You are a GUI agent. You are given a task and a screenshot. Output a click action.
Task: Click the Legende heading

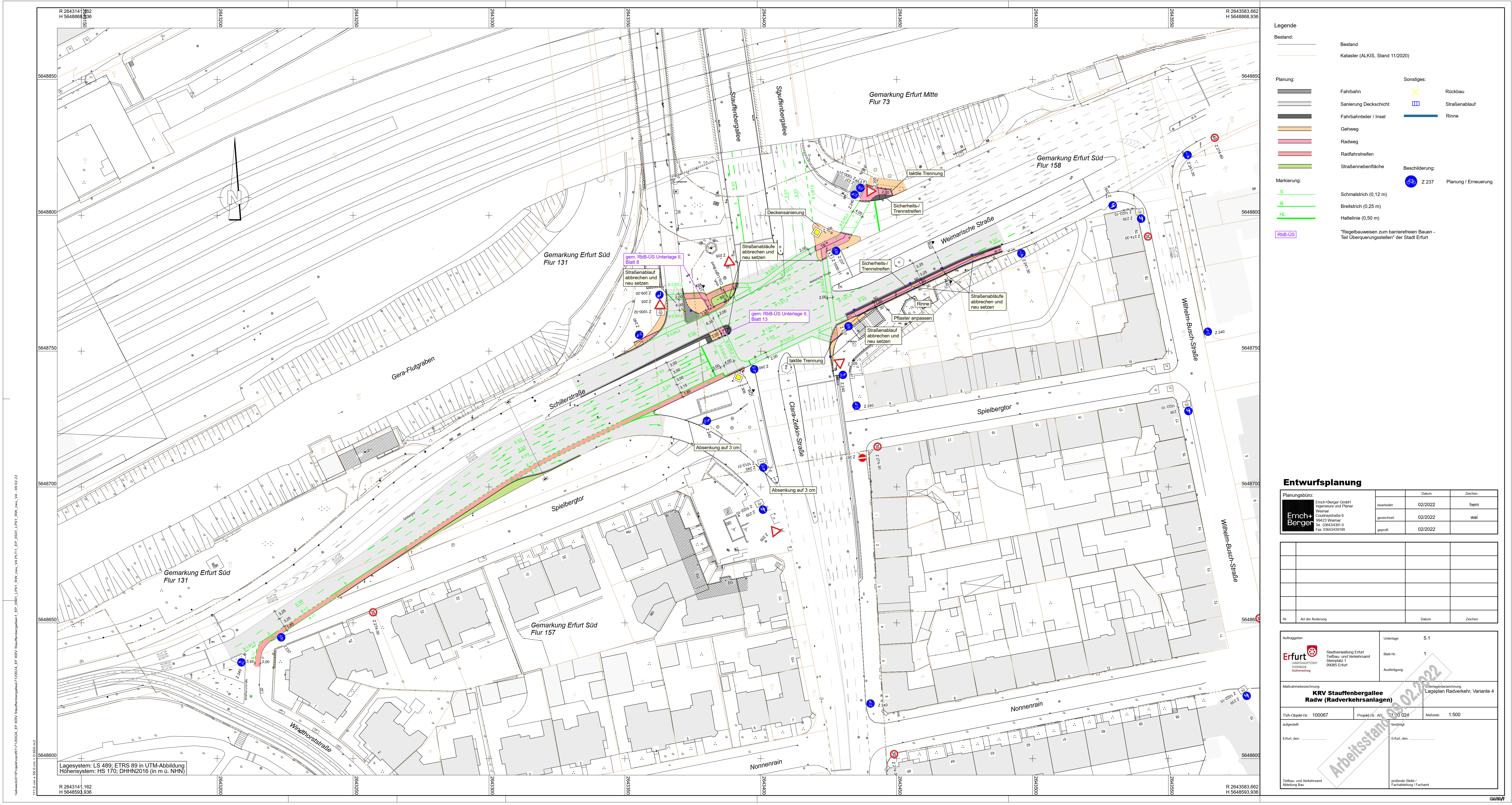coord(1285,26)
